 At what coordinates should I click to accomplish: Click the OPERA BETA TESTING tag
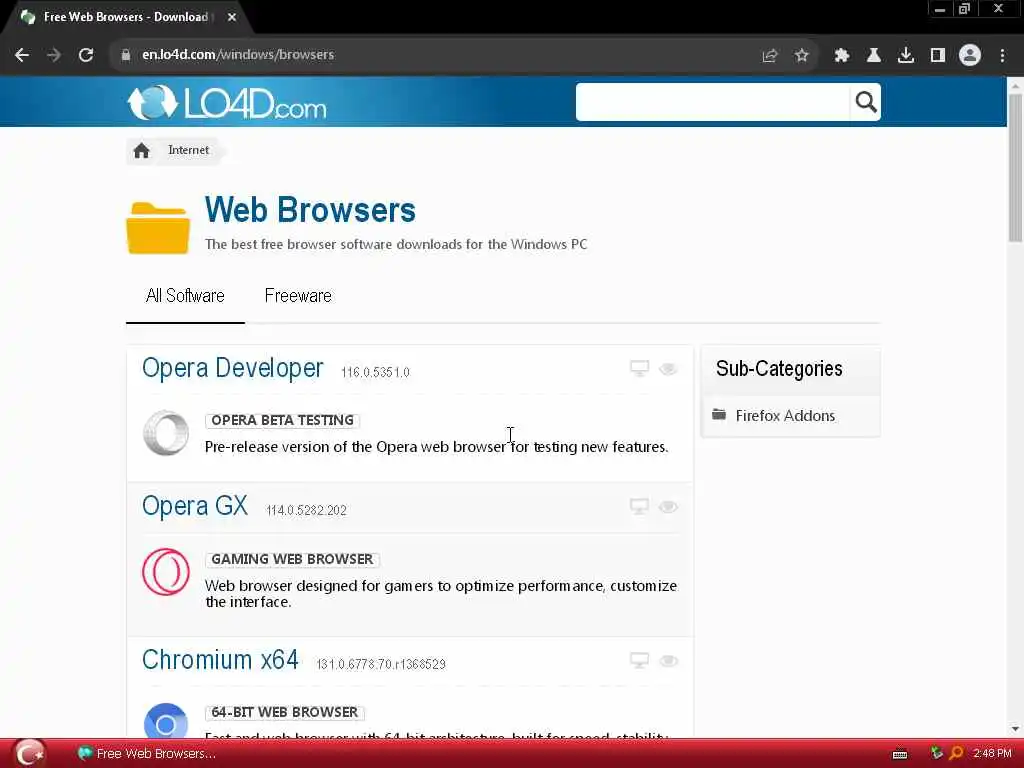(x=283, y=421)
